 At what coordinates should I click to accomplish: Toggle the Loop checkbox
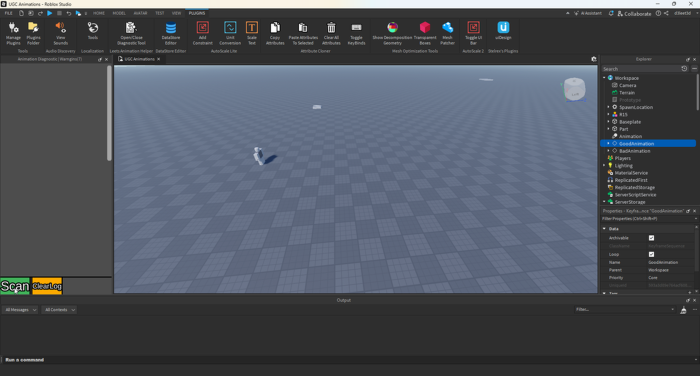(651, 254)
